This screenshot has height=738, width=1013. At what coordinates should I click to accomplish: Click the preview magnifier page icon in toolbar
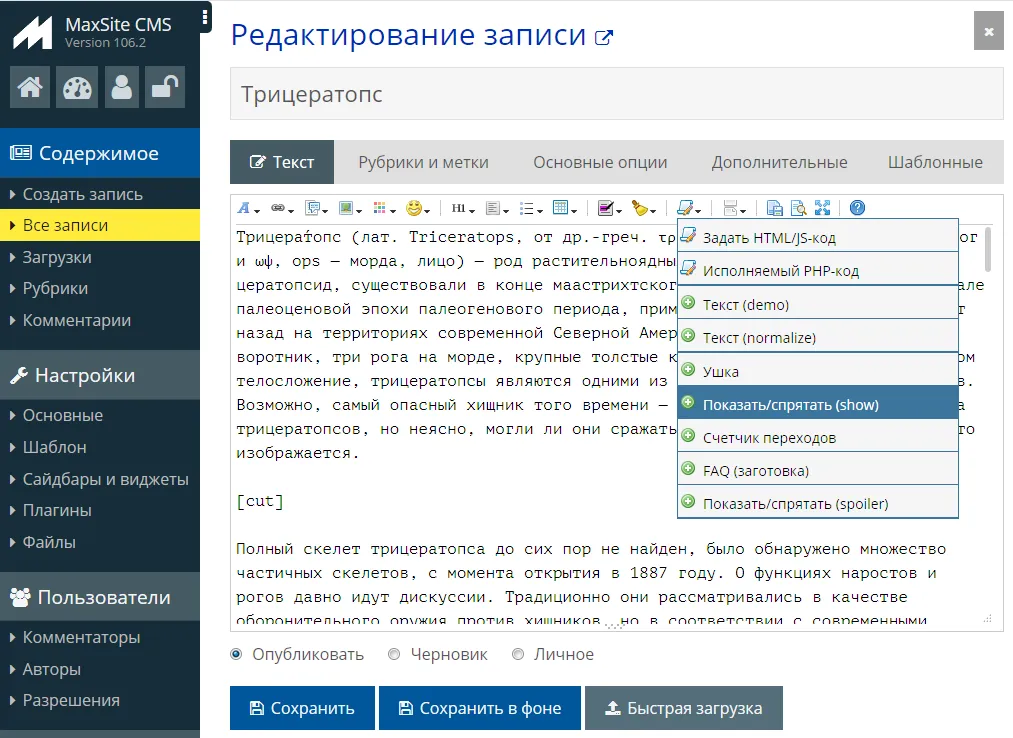(798, 208)
